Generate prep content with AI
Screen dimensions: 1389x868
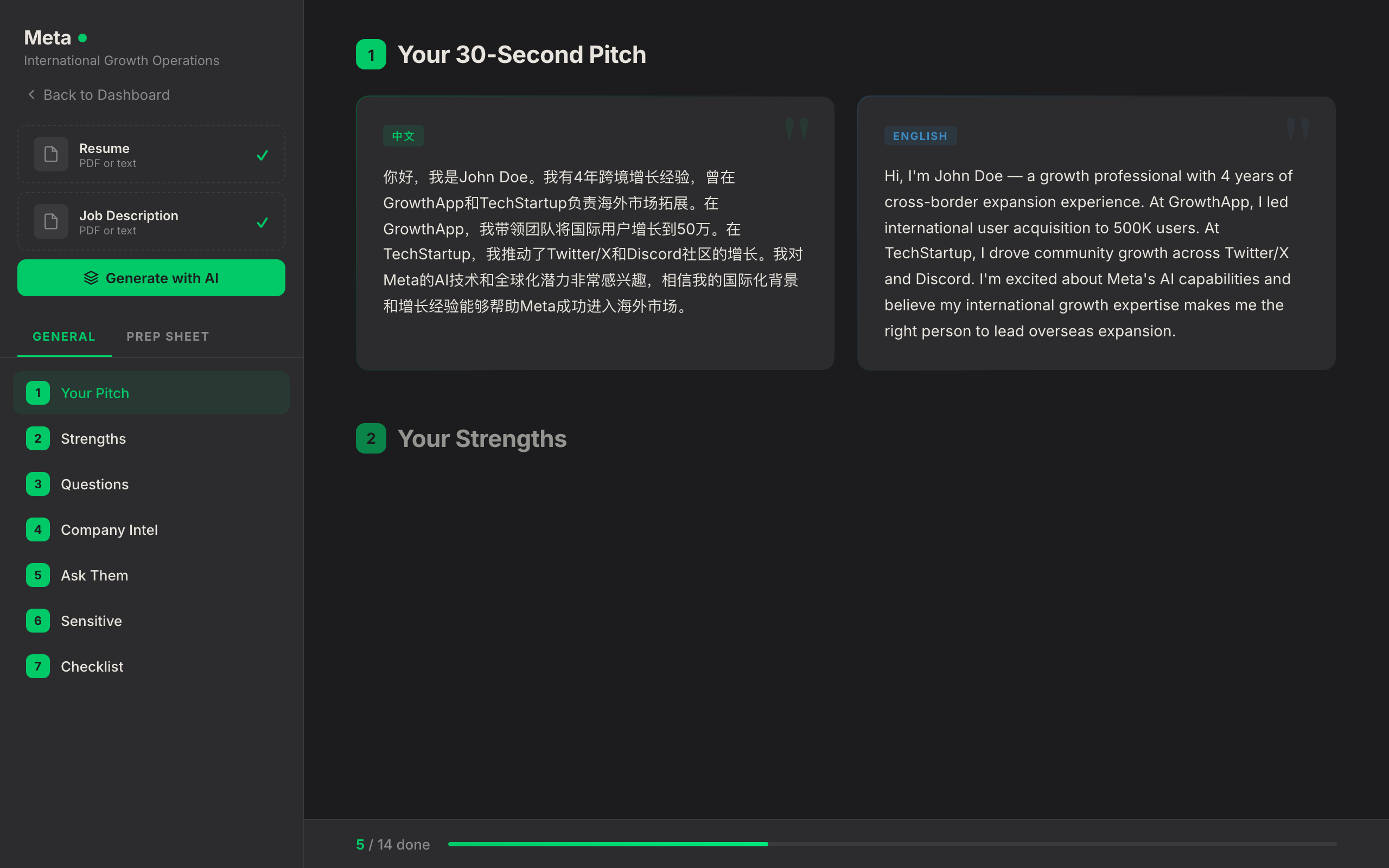[151, 278]
